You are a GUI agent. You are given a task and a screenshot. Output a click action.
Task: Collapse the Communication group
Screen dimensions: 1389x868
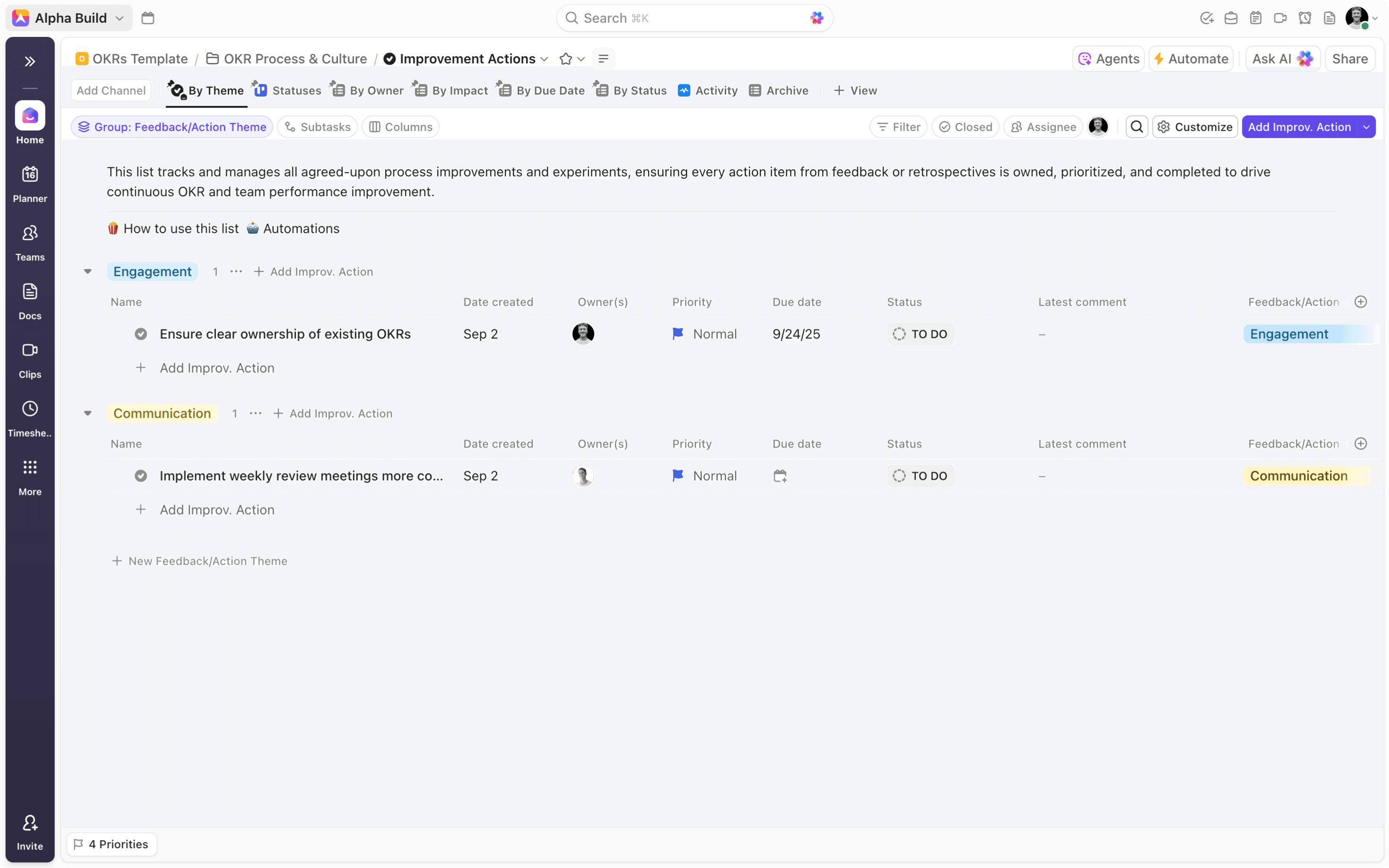(88, 413)
